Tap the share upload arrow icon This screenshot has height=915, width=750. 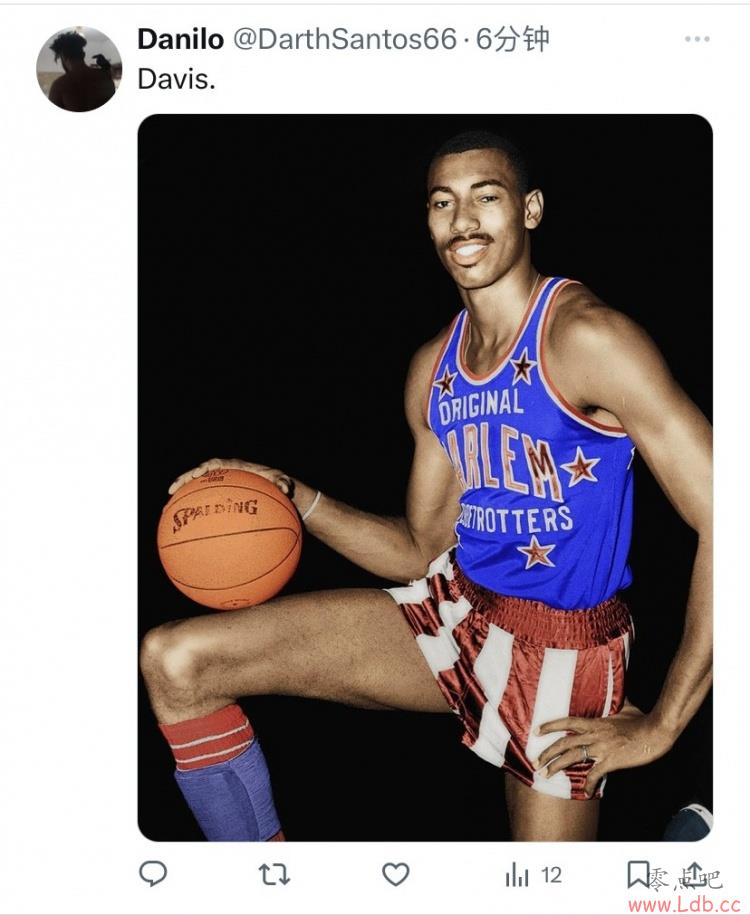694,874
